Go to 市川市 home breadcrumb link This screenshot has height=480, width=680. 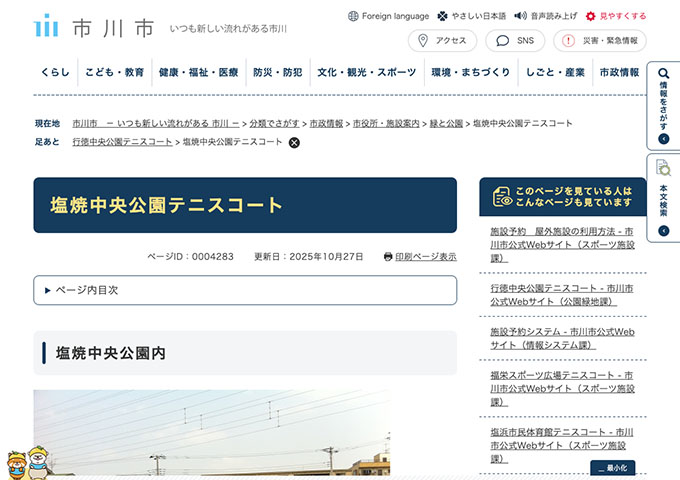point(156,124)
